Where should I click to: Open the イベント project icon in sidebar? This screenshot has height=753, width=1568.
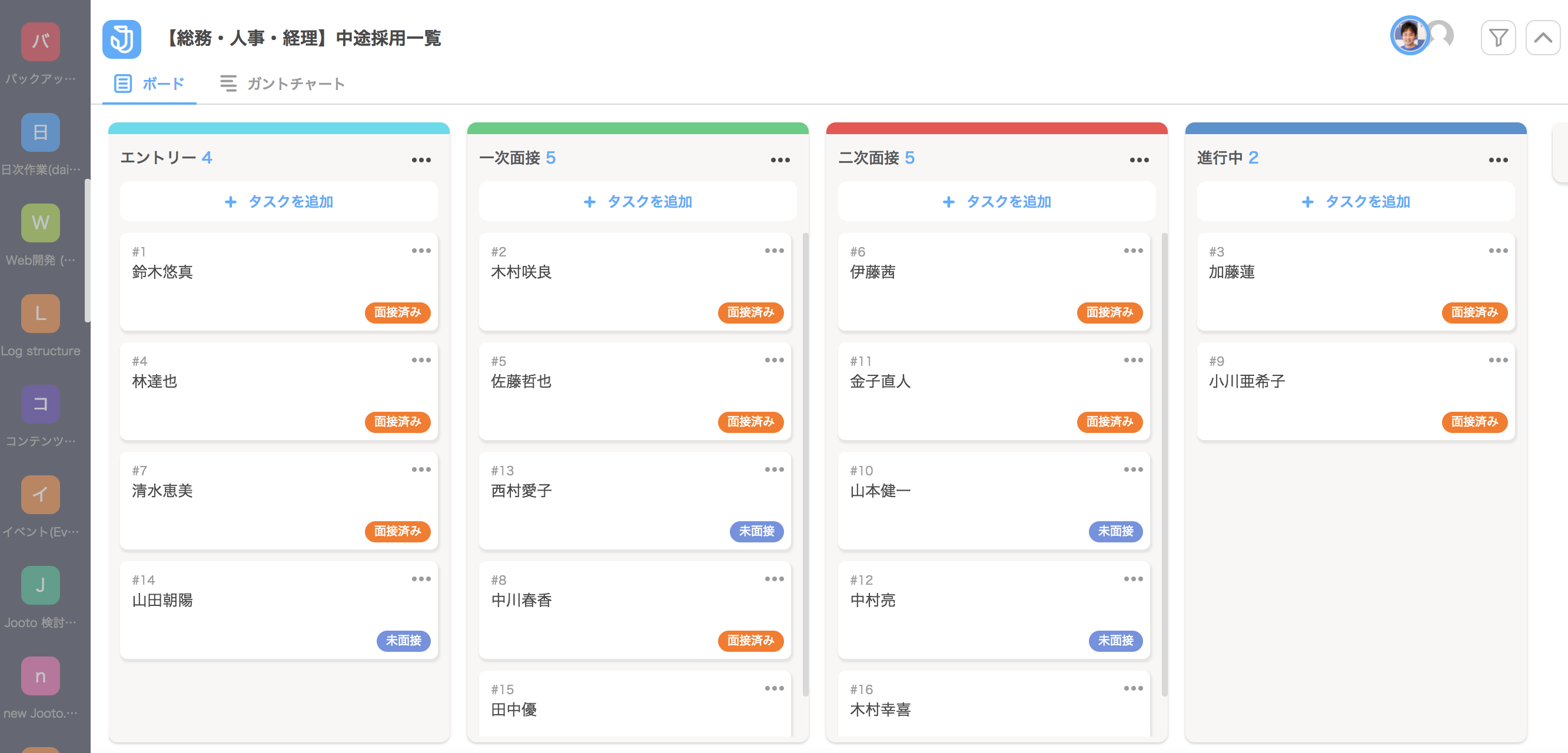tap(40, 495)
